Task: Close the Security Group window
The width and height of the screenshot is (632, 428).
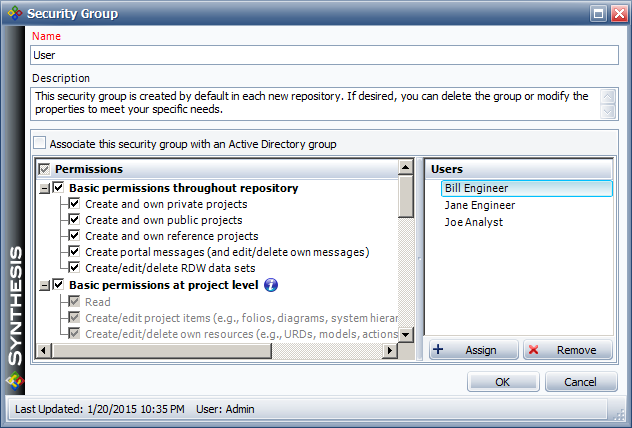Action: coord(616,13)
